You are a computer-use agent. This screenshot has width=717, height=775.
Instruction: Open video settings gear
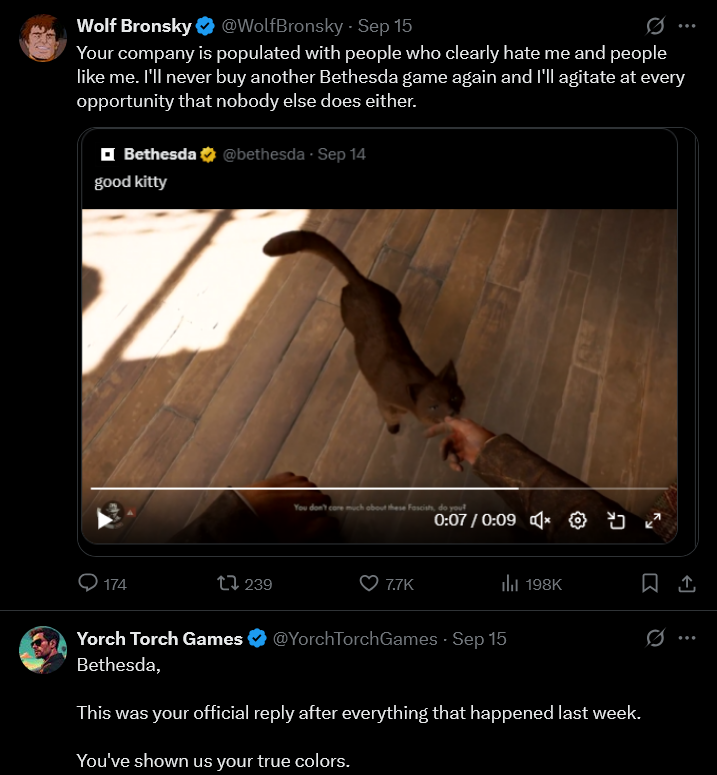tap(577, 520)
